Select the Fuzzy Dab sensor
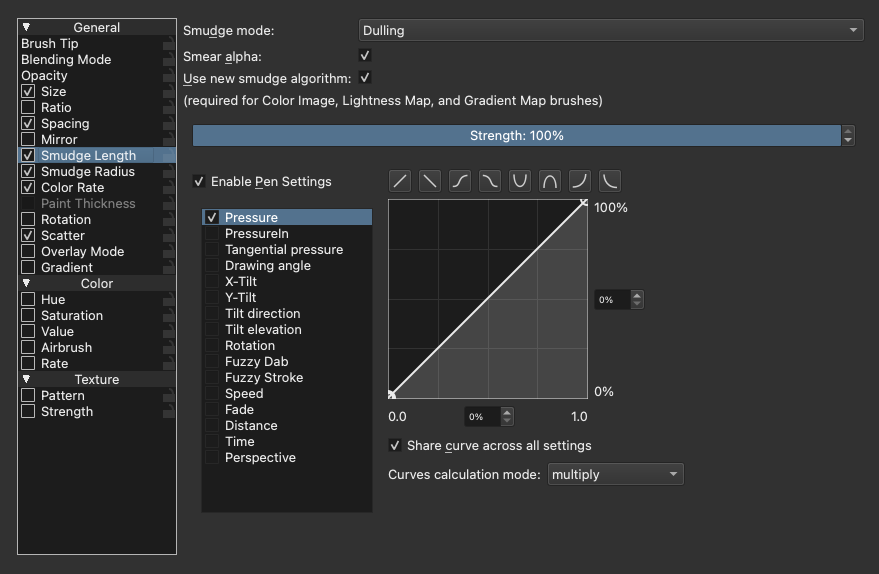The width and height of the screenshot is (879, 574). point(256,362)
